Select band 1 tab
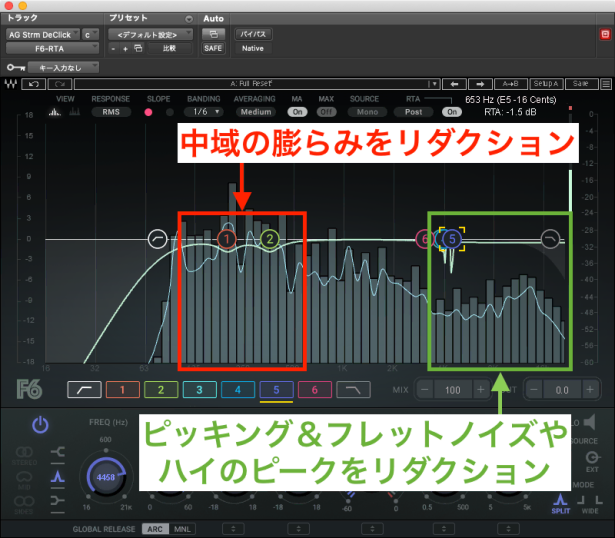This screenshot has width=615, height=538. click(x=123, y=390)
